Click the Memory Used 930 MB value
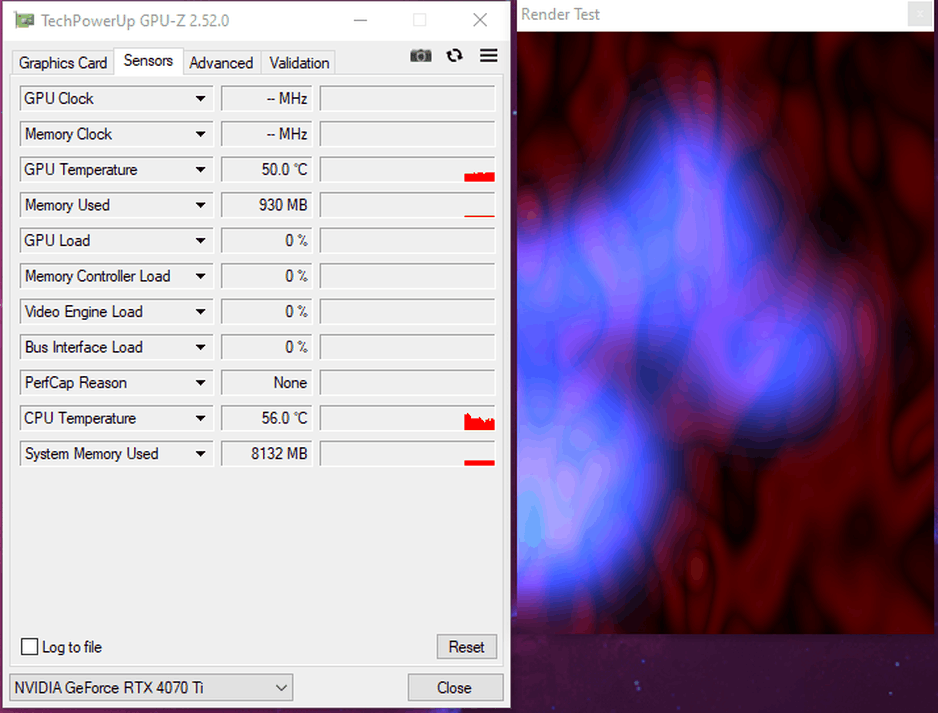The width and height of the screenshot is (938, 713). point(267,205)
